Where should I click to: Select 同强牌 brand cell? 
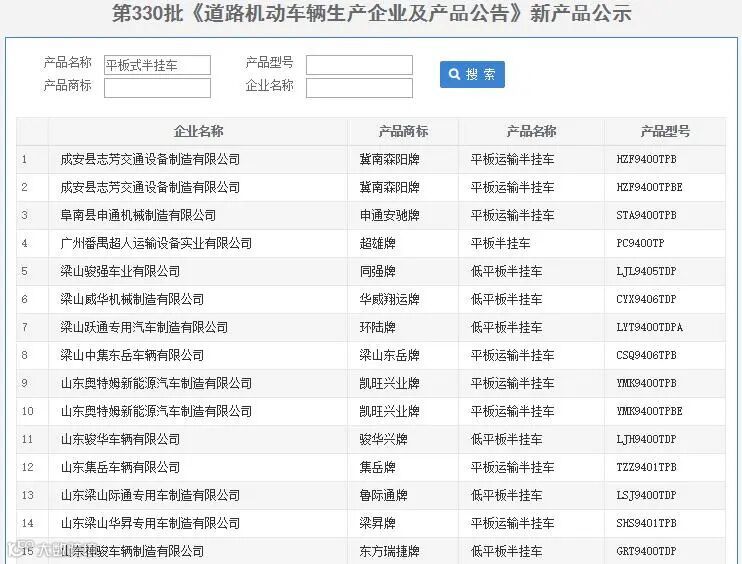403,271
